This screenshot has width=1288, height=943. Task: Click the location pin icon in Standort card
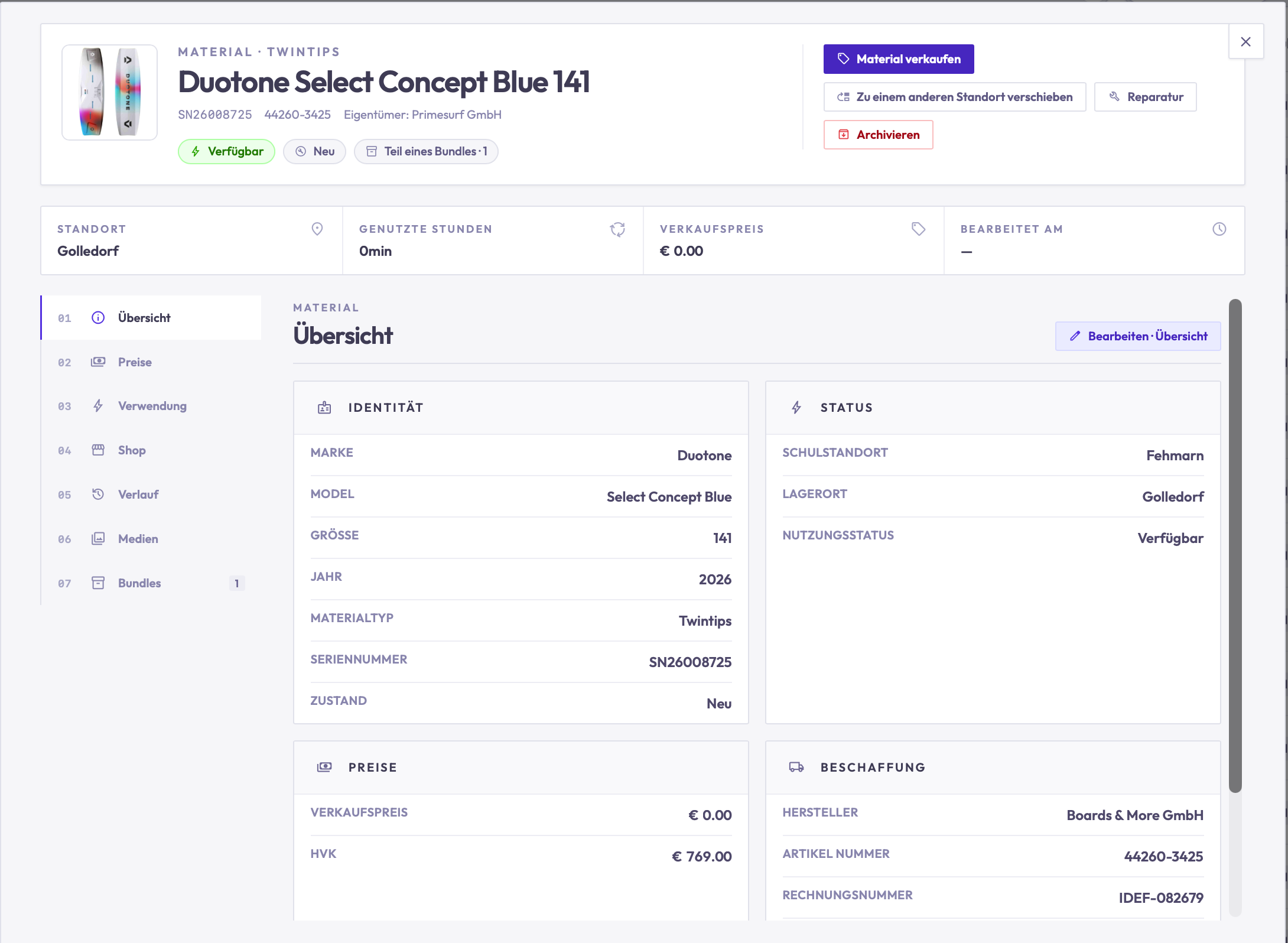(x=317, y=229)
